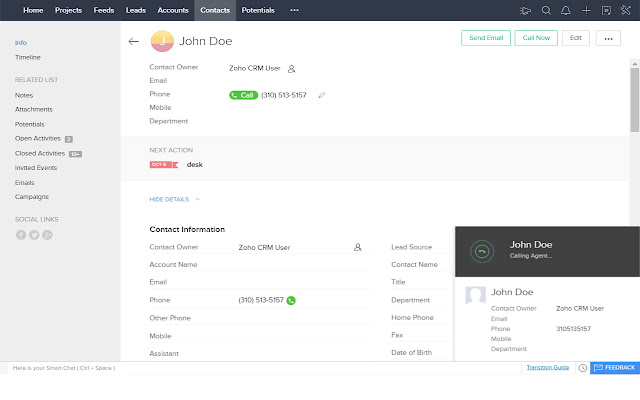Open the setup tools icon in top bar

tap(626, 10)
